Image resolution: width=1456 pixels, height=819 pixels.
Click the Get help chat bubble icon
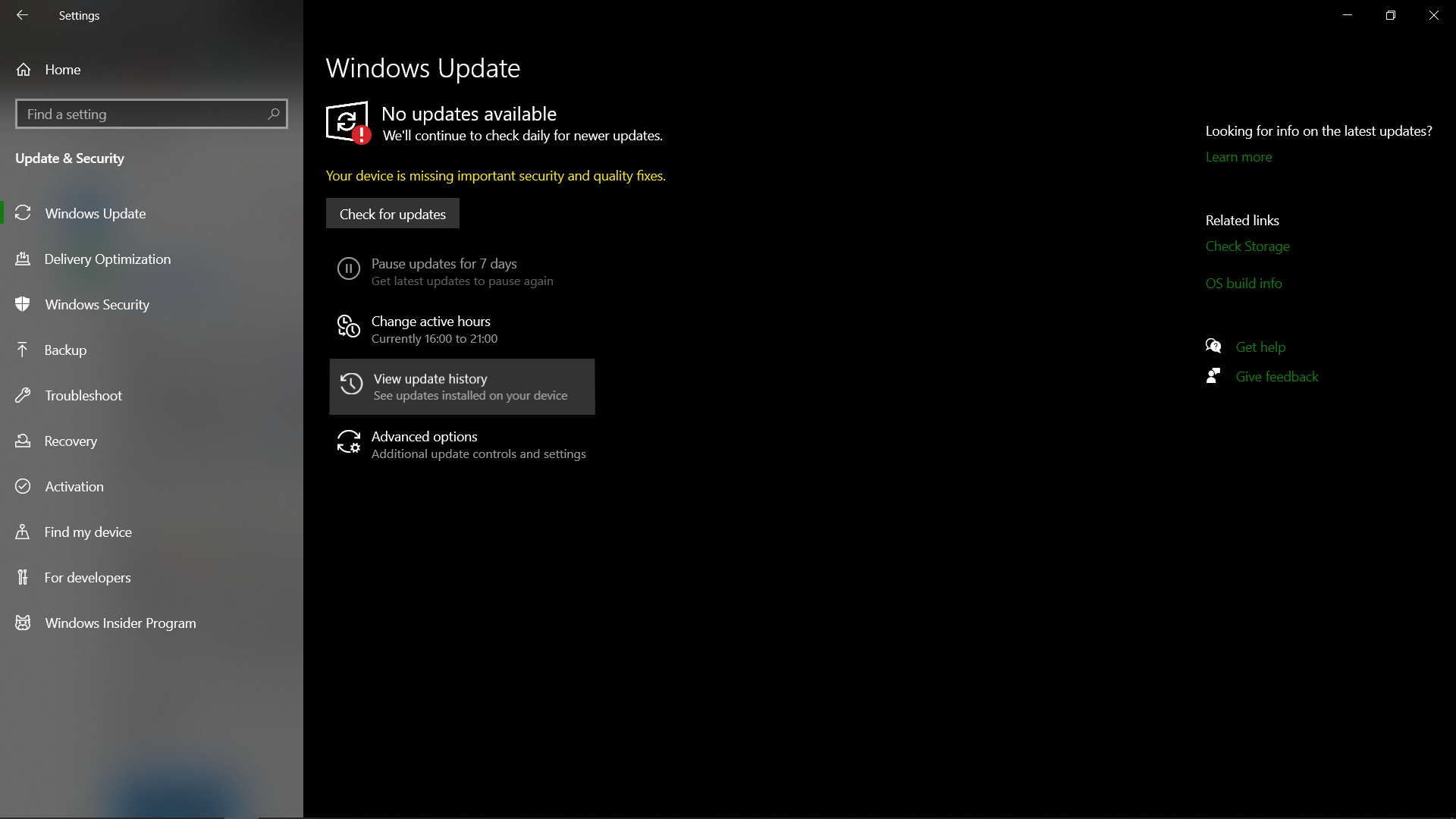click(x=1213, y=347)
